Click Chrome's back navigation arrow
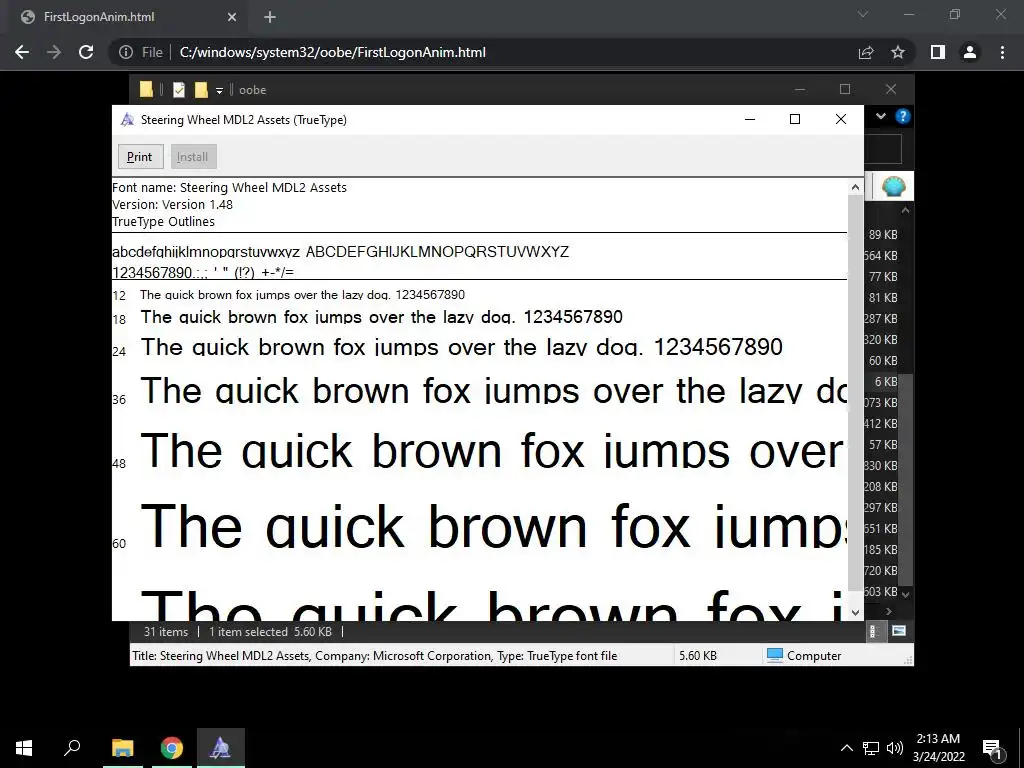 tap(22, 52)
